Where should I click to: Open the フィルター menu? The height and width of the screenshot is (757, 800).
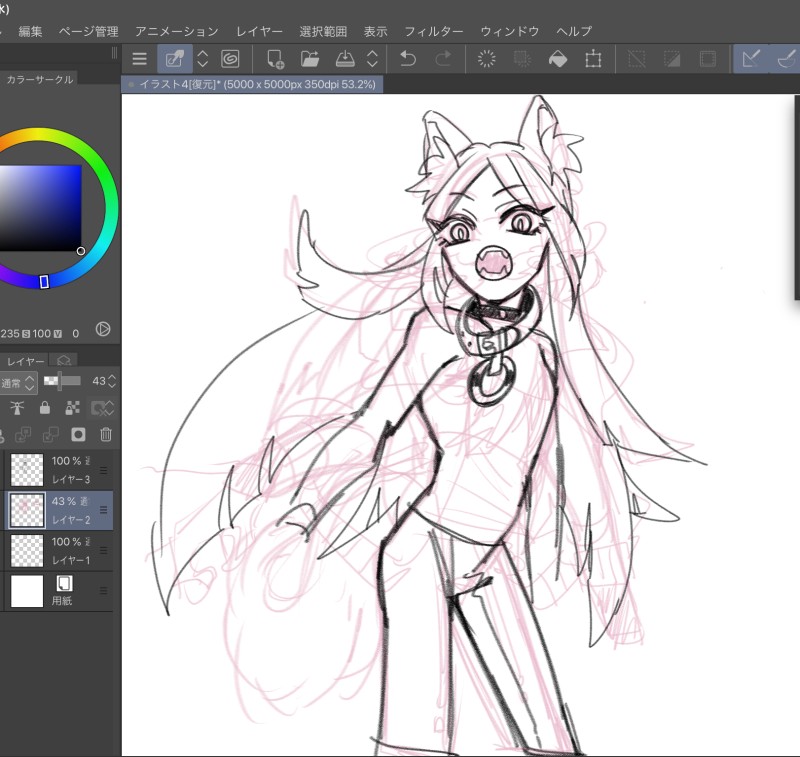coord(434,32)
